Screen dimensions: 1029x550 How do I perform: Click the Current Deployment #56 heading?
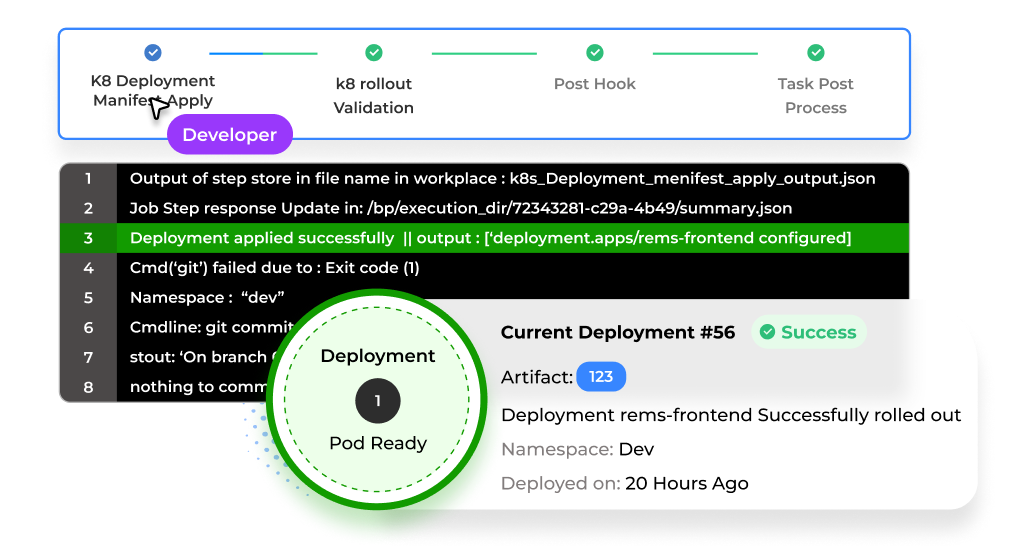click(617, 332)
